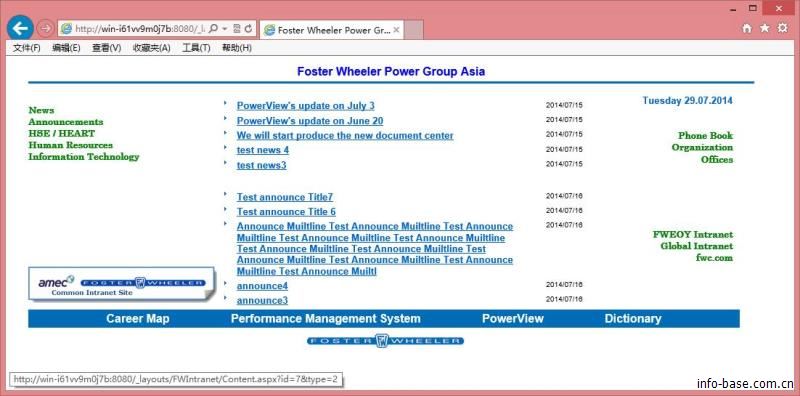Go to Human Resources section
The image size is (800, 396).
pos(70,145)
